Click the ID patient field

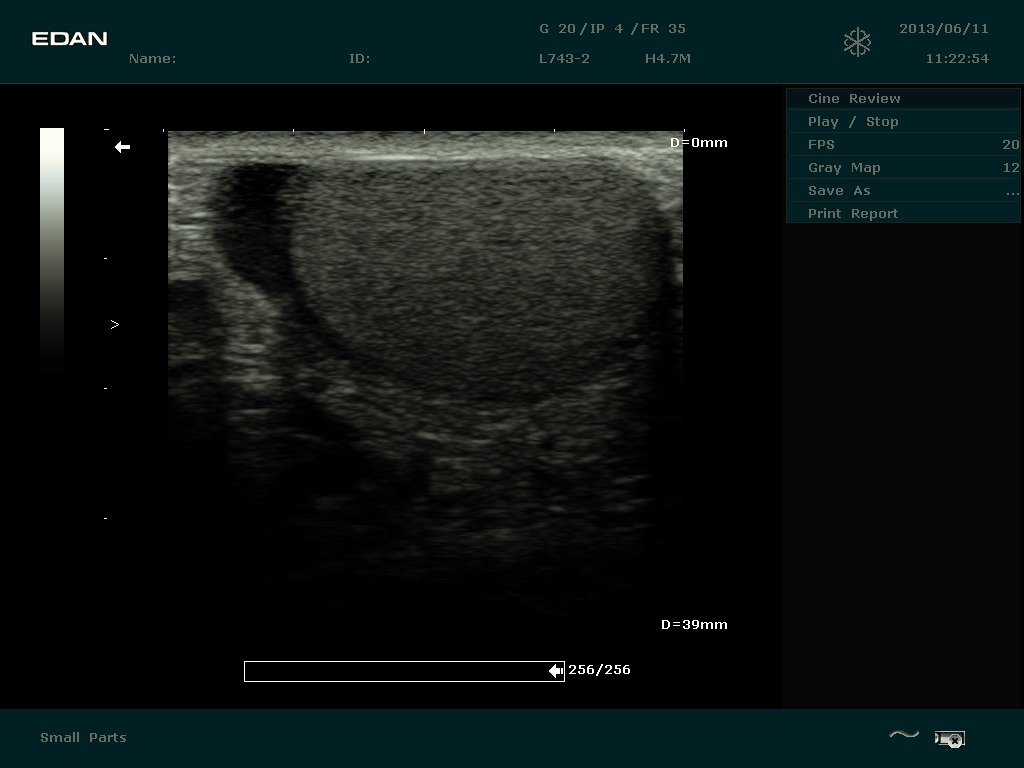pyautogui.click(x=359, y=58)
